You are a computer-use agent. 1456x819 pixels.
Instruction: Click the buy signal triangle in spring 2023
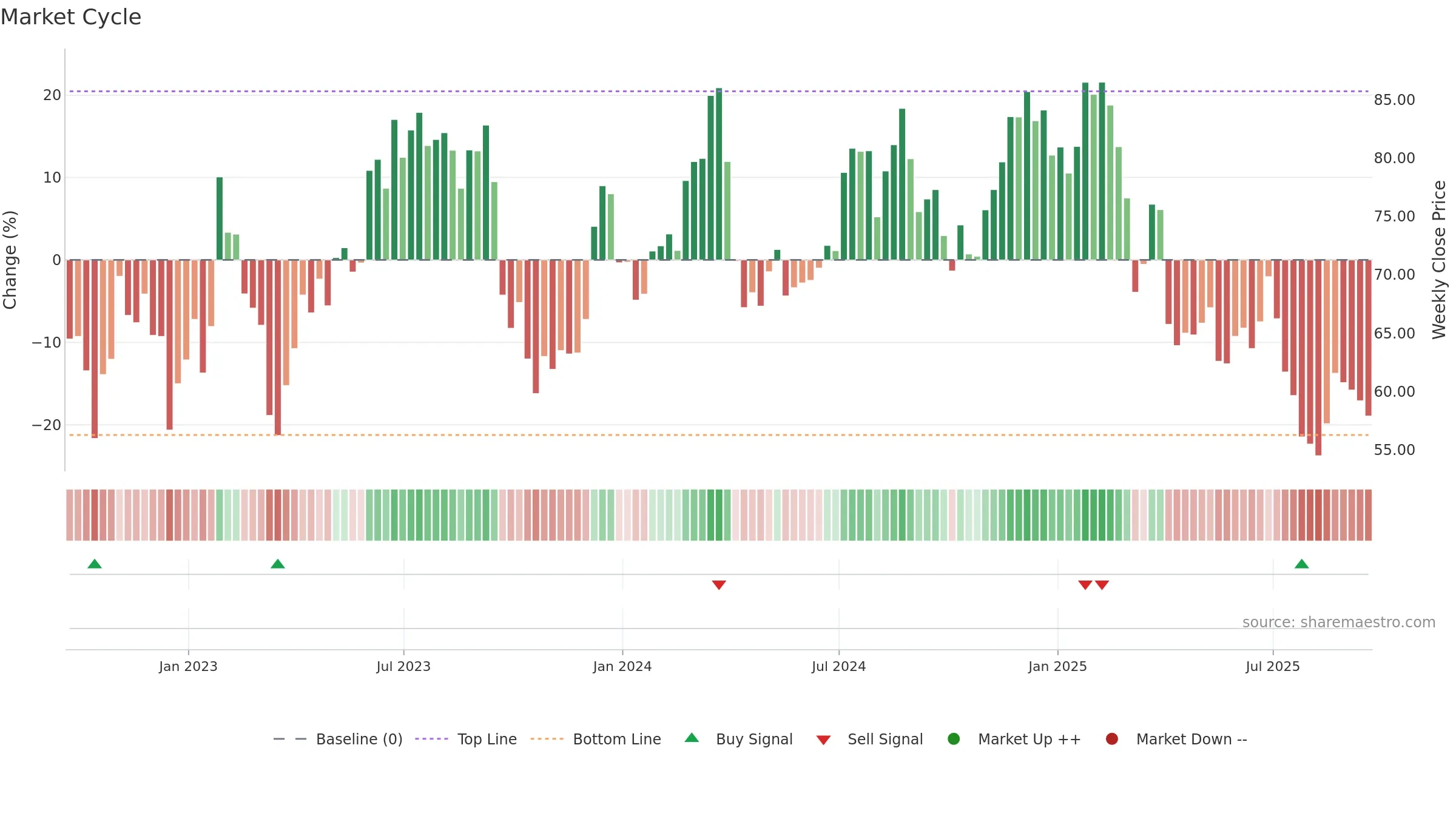click(x=278, y=564)
